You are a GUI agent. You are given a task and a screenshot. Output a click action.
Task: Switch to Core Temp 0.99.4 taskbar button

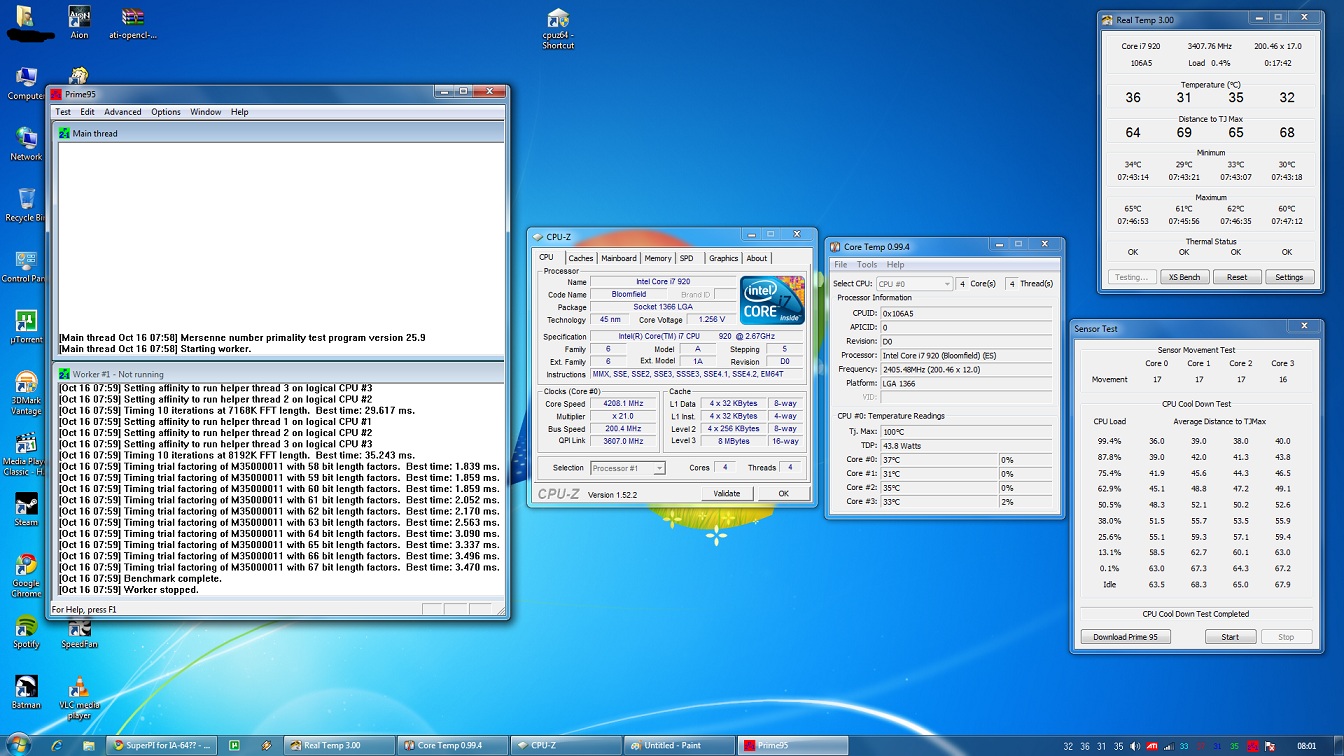click(x=452, y=745)
